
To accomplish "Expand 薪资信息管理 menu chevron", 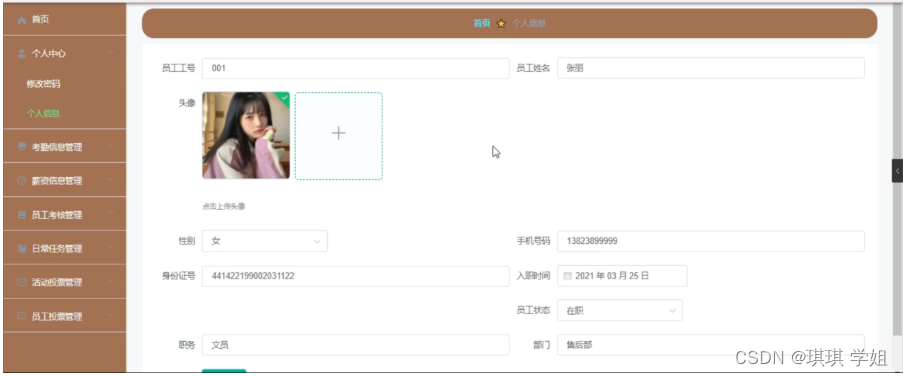I will (x=111, y=180).
